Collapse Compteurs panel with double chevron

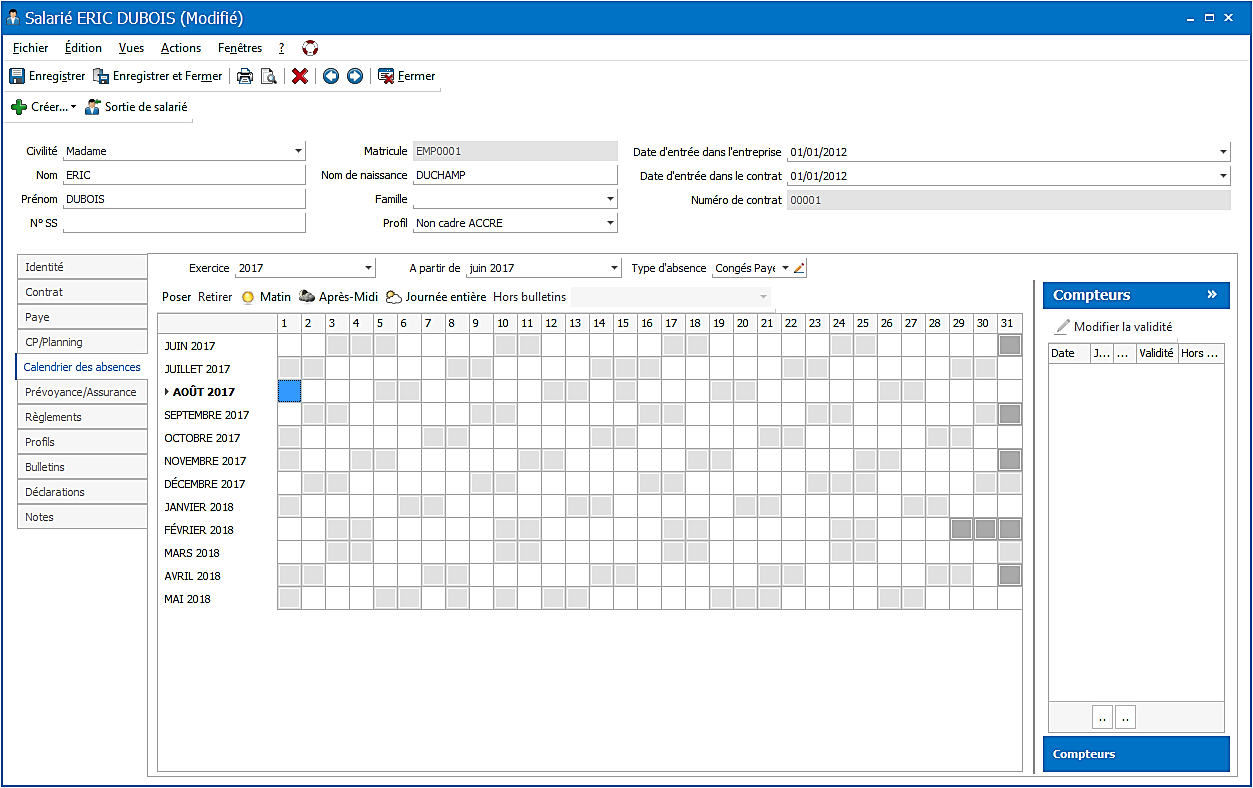1212,295
